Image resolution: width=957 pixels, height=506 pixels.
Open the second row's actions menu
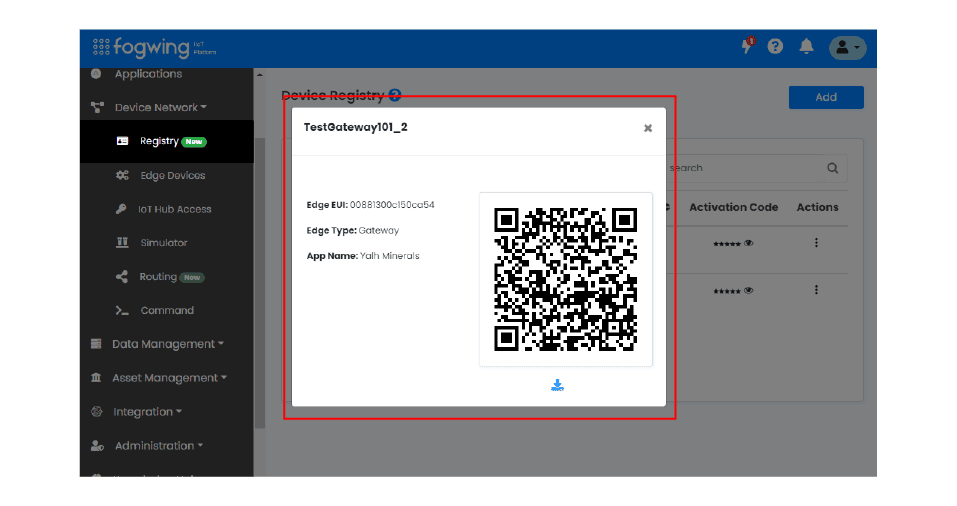[x=816, y=290]
